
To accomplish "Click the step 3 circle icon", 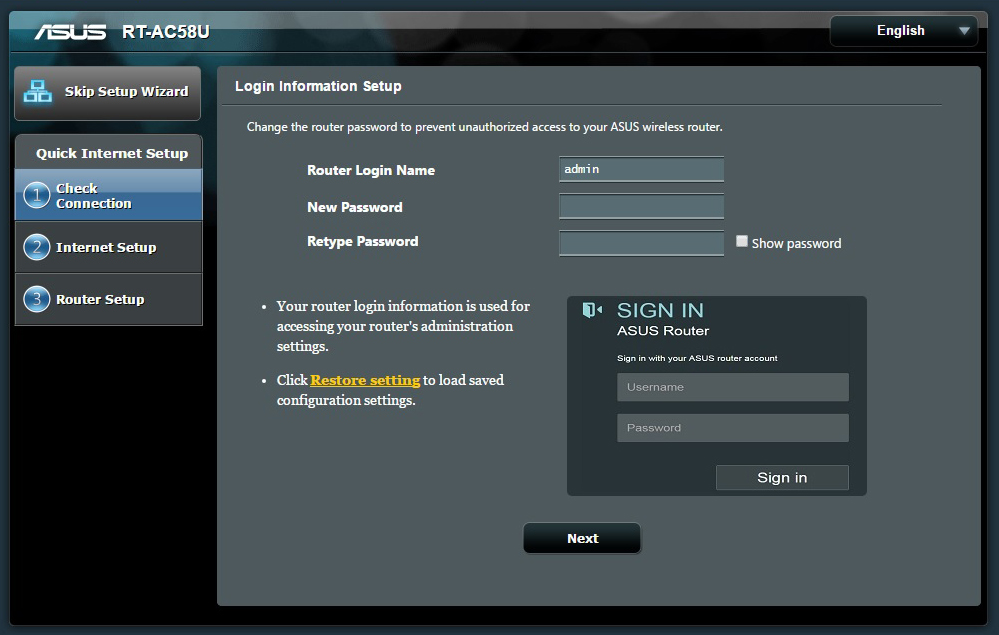I will click(37, 299).
